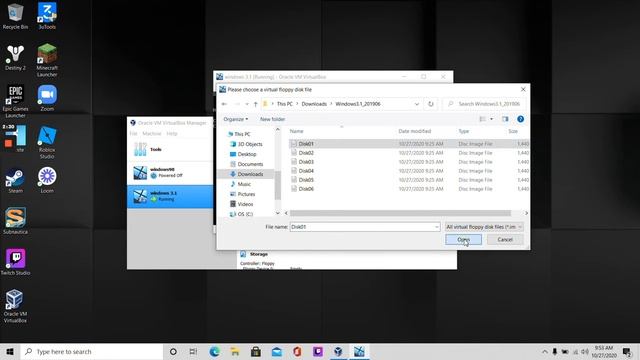Launch Steam from the desktop
This screenshot has width=640, height=360.
click(16, 181)
